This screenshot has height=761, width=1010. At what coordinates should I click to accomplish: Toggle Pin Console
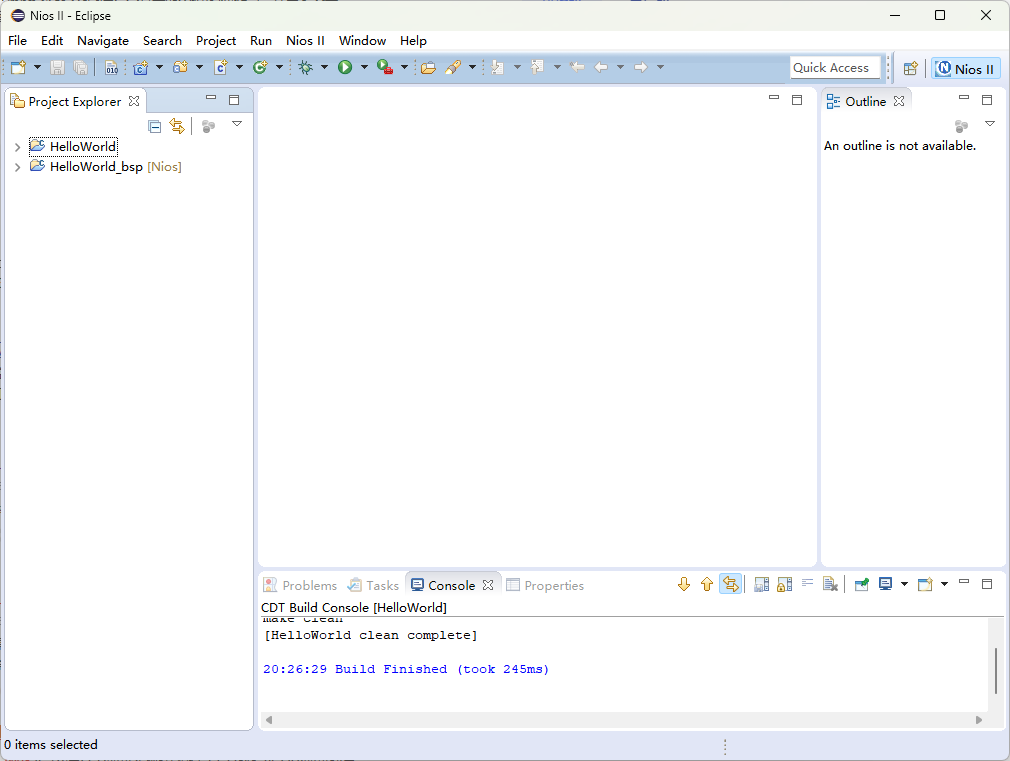click(861, 584)
